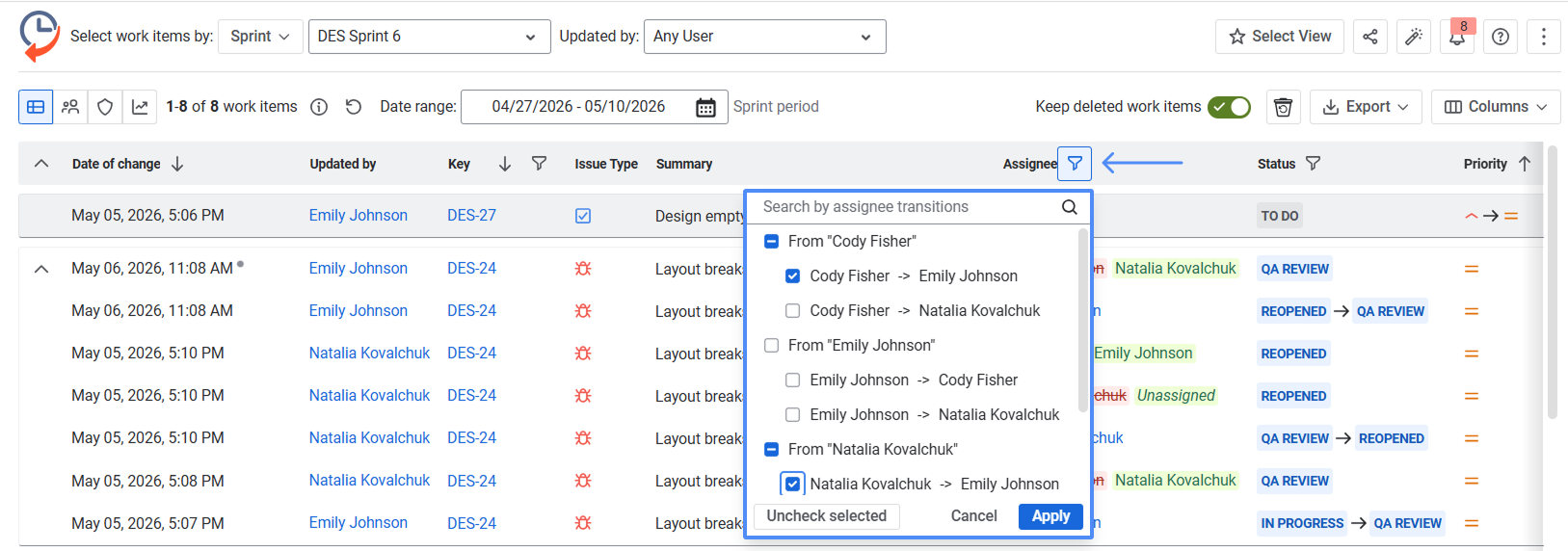The image size is (1568, 551).
Task: Click "May 05, 2026, 5:07 PM" date cell
Action: [147, 523]
